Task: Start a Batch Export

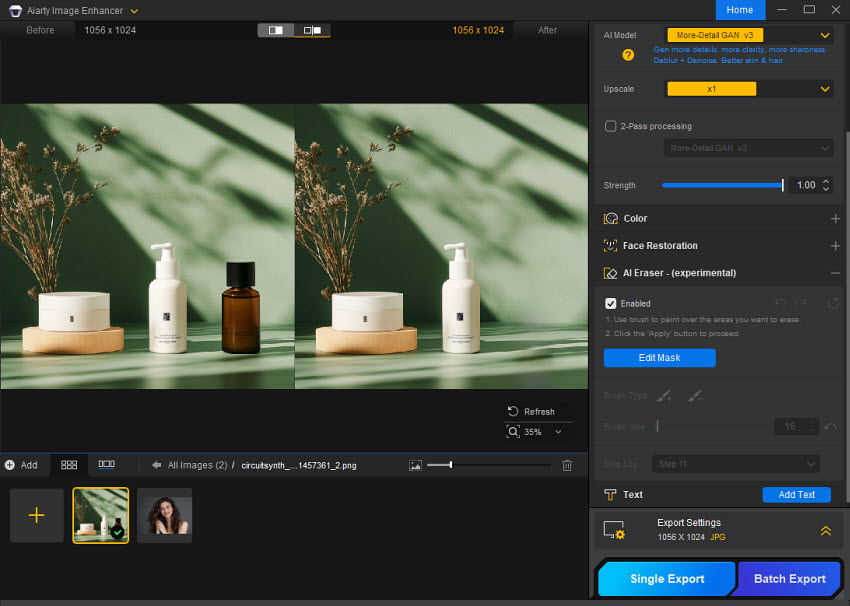Action: (788, 578)
